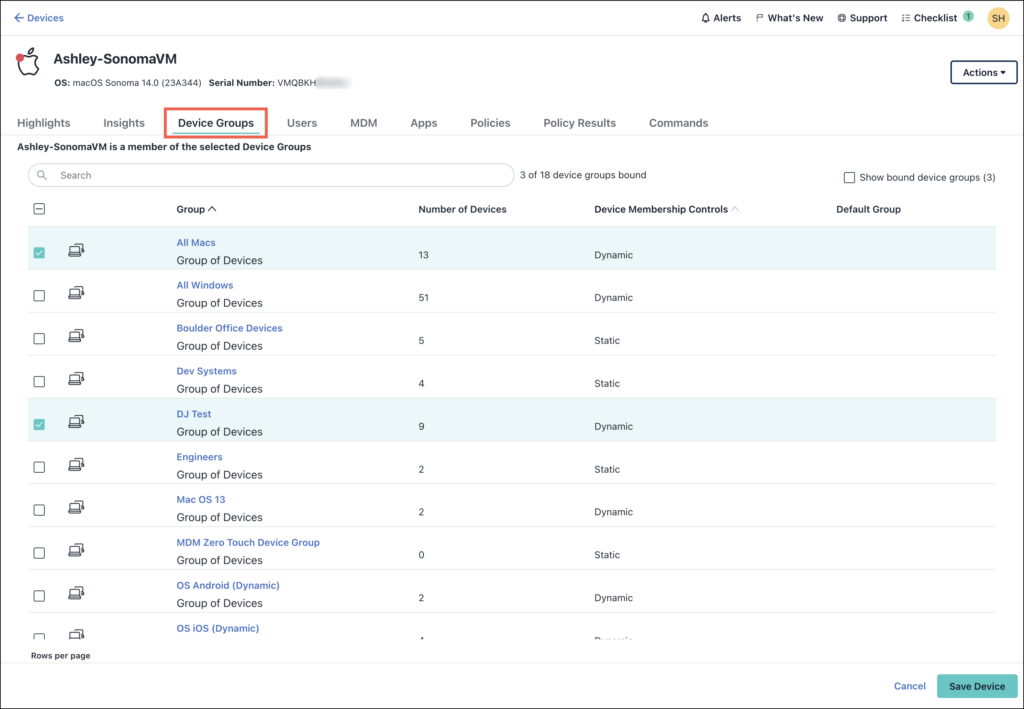Uncheck the All Macs group checkbox
Image resolution: width=1024 pixels, height=709 pixels.
(x=39, y=253)
